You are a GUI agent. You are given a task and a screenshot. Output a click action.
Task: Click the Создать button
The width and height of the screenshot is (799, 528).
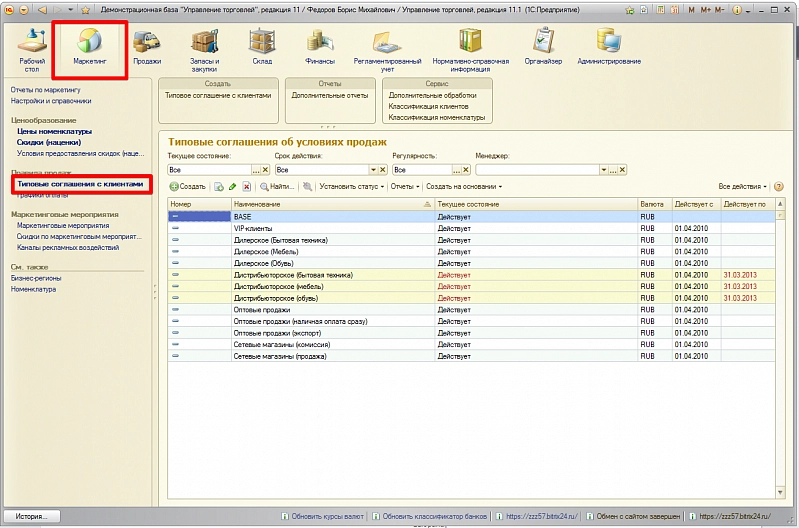coord(187,186)
